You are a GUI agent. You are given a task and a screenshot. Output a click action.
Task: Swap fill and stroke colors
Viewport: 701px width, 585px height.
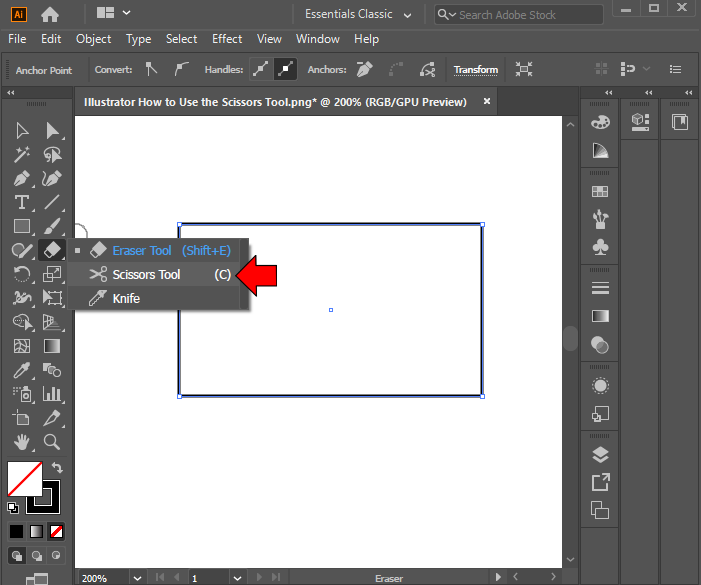pyautogui.click(x=57, y=467)
